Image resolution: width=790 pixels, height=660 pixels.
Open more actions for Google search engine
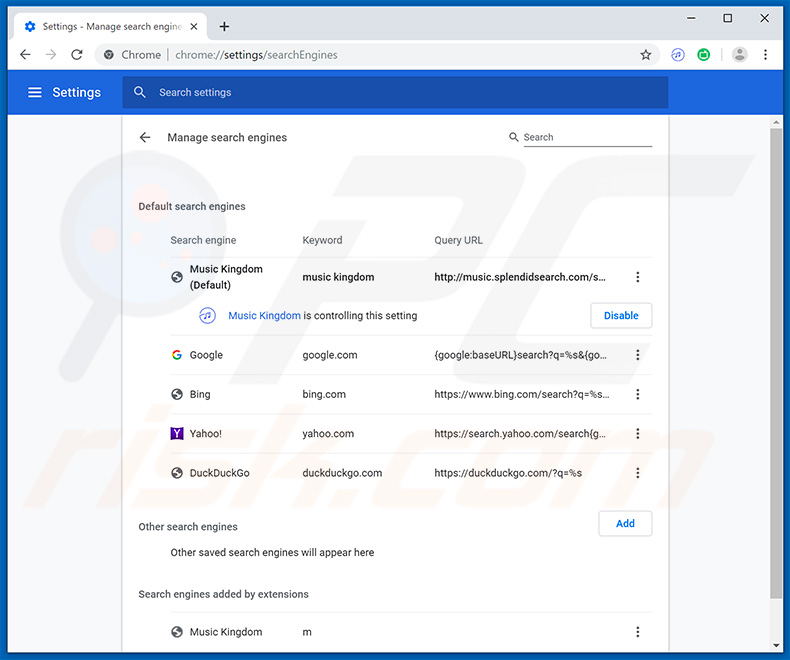coord(638,355)
